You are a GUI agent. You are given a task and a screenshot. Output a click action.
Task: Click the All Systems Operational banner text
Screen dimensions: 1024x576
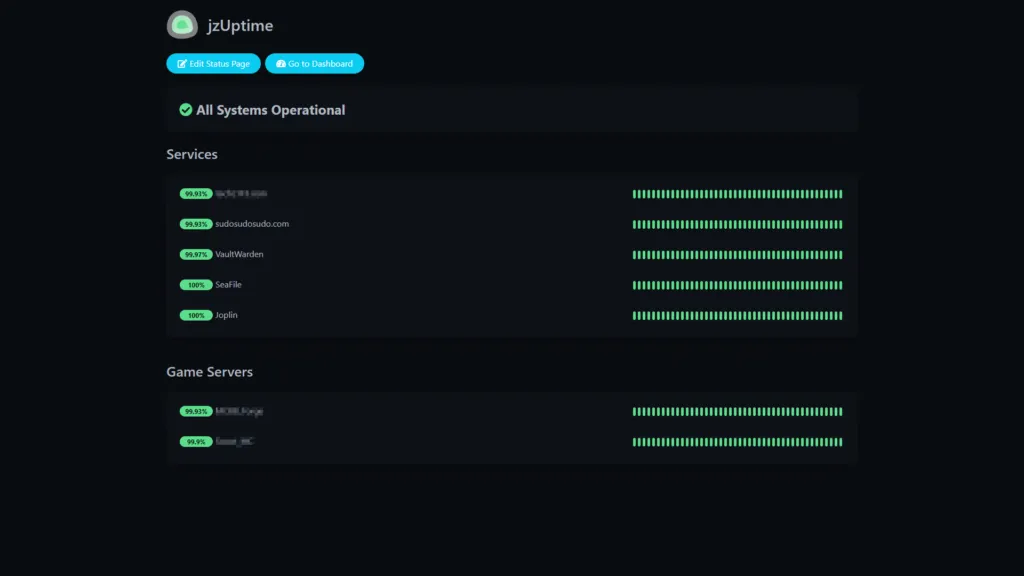point(270,110)
